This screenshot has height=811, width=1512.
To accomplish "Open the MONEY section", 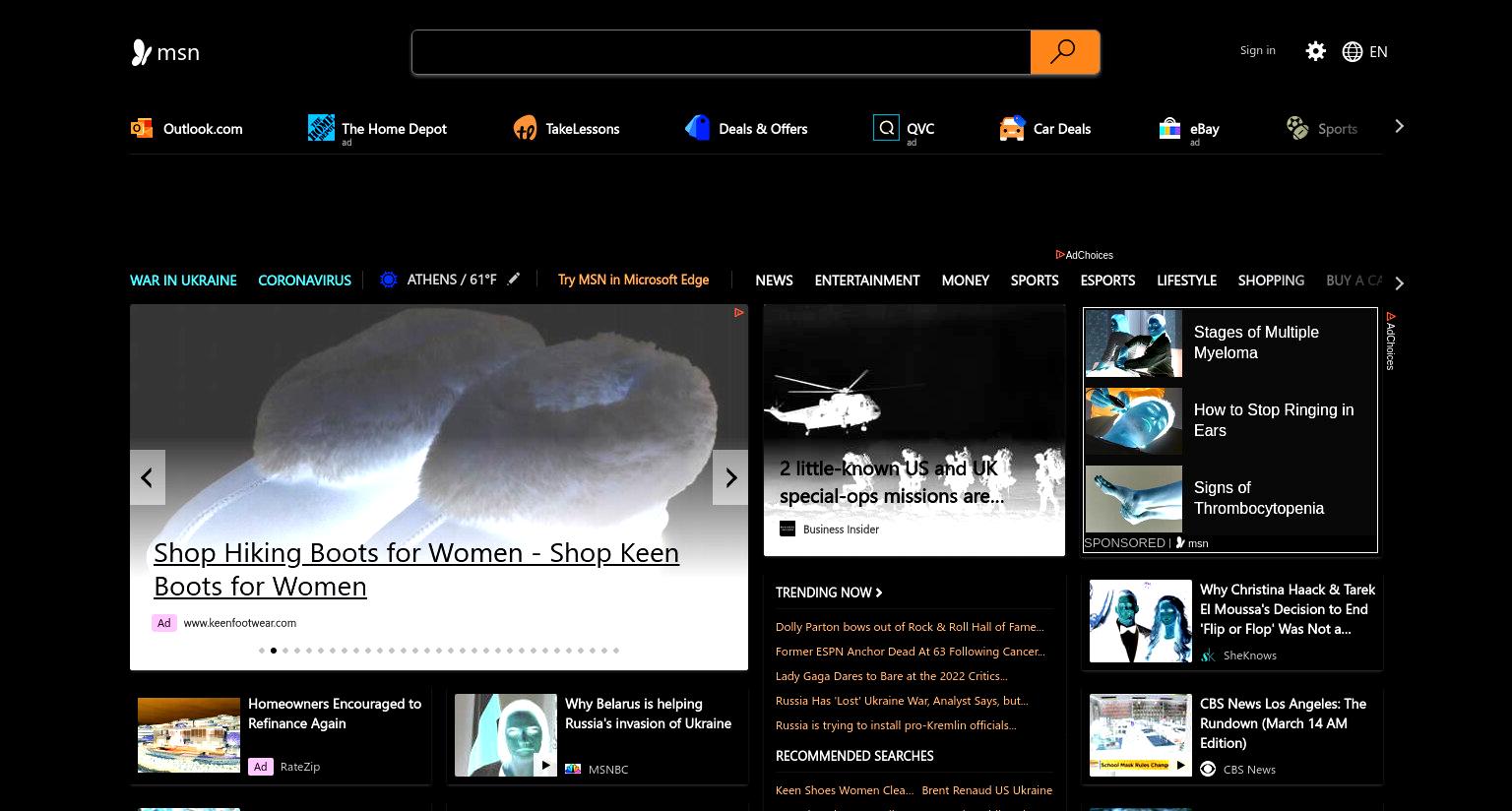I will coord(965,281).
